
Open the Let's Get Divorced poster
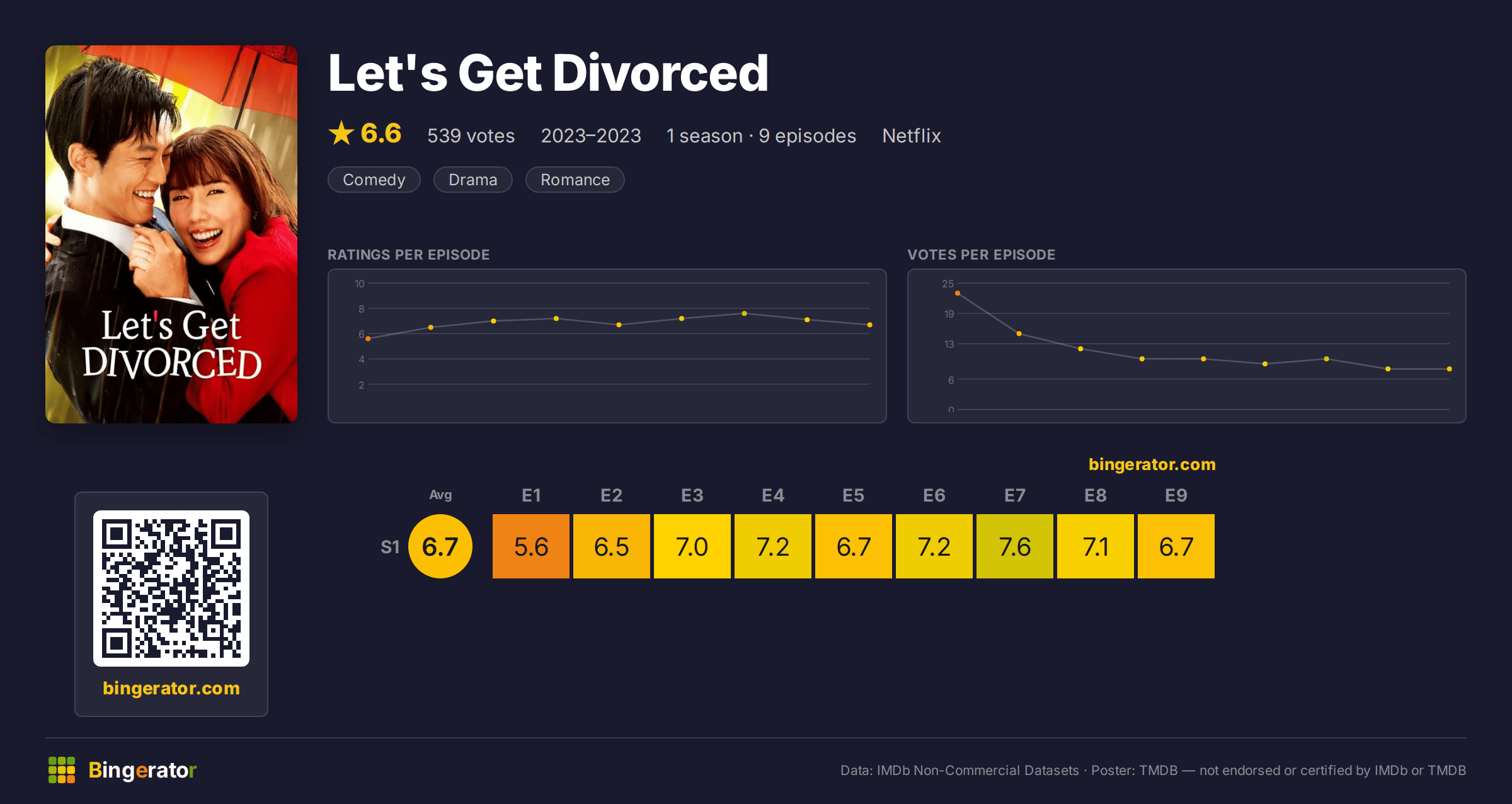(x=171, y=234)
